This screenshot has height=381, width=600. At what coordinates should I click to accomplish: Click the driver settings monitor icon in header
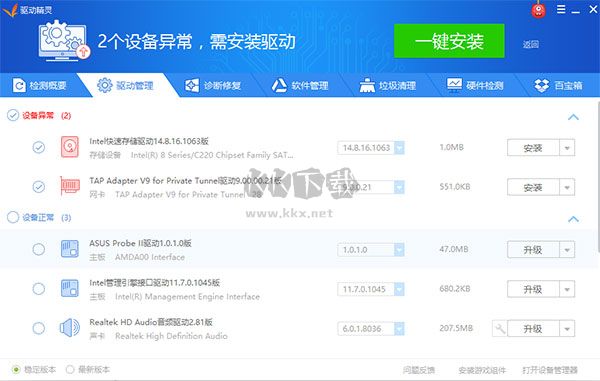click(64, 41)
